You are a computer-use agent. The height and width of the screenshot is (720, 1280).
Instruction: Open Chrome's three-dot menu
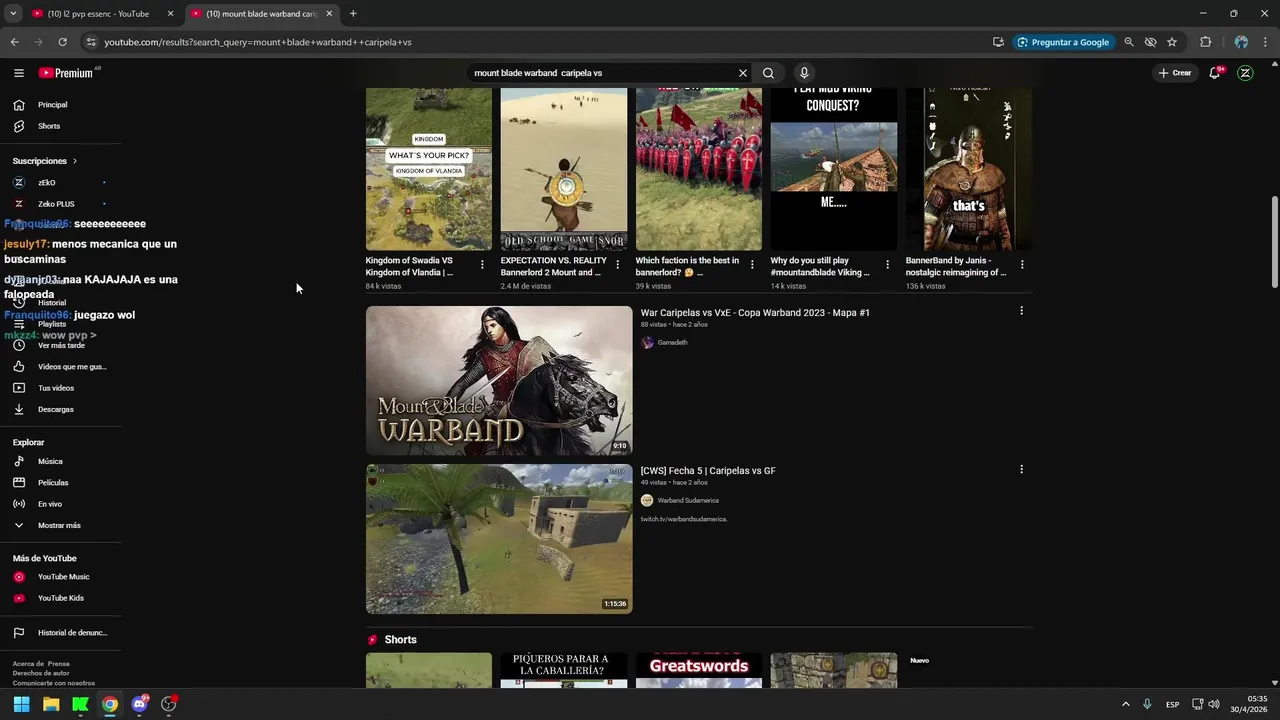[1264, 42]
